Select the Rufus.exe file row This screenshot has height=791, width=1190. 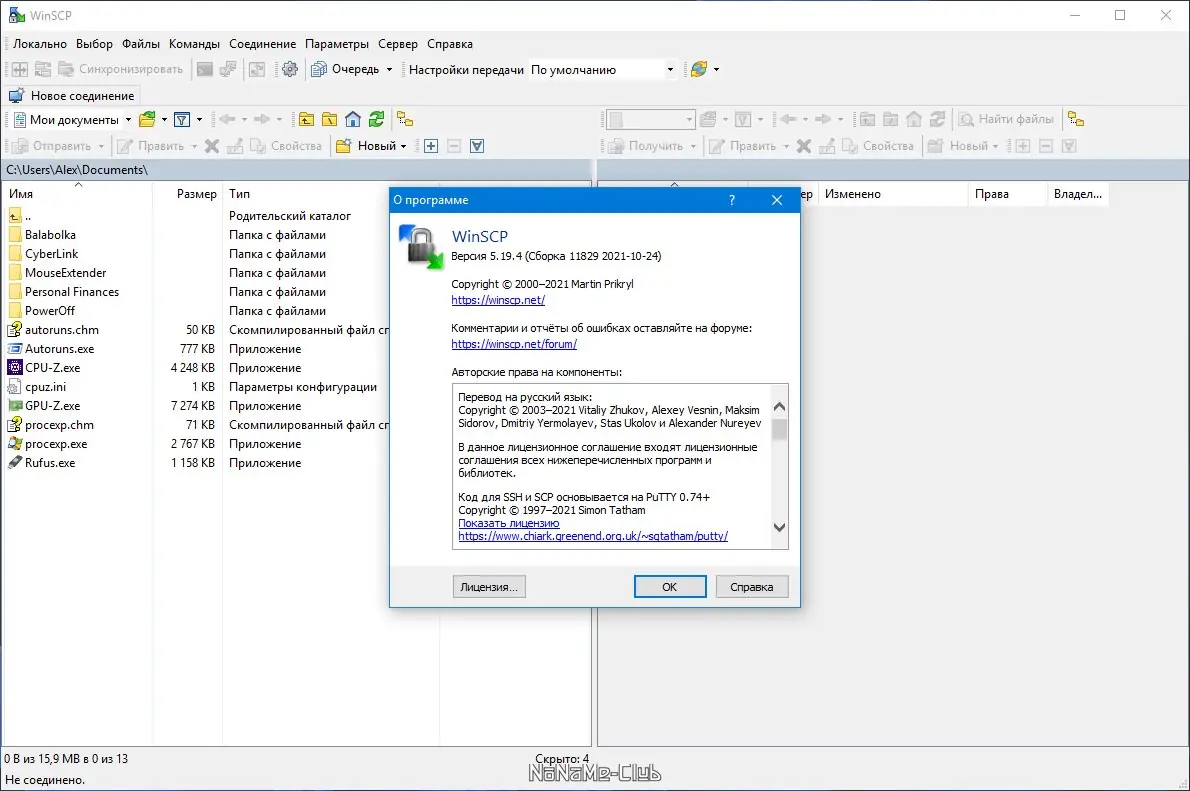(x=49, y=462)
